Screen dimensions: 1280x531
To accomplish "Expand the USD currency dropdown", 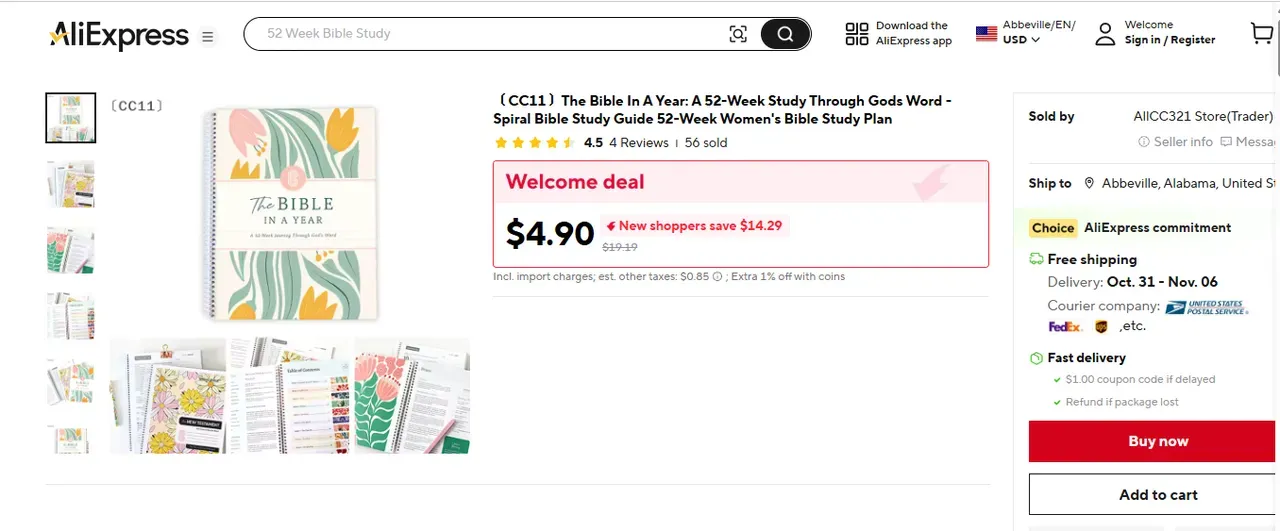I will 1022,40.
